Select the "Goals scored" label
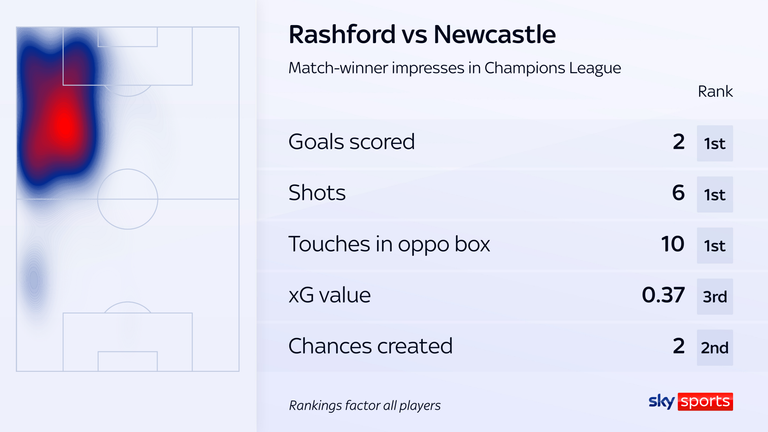 (x=351, y=142)
